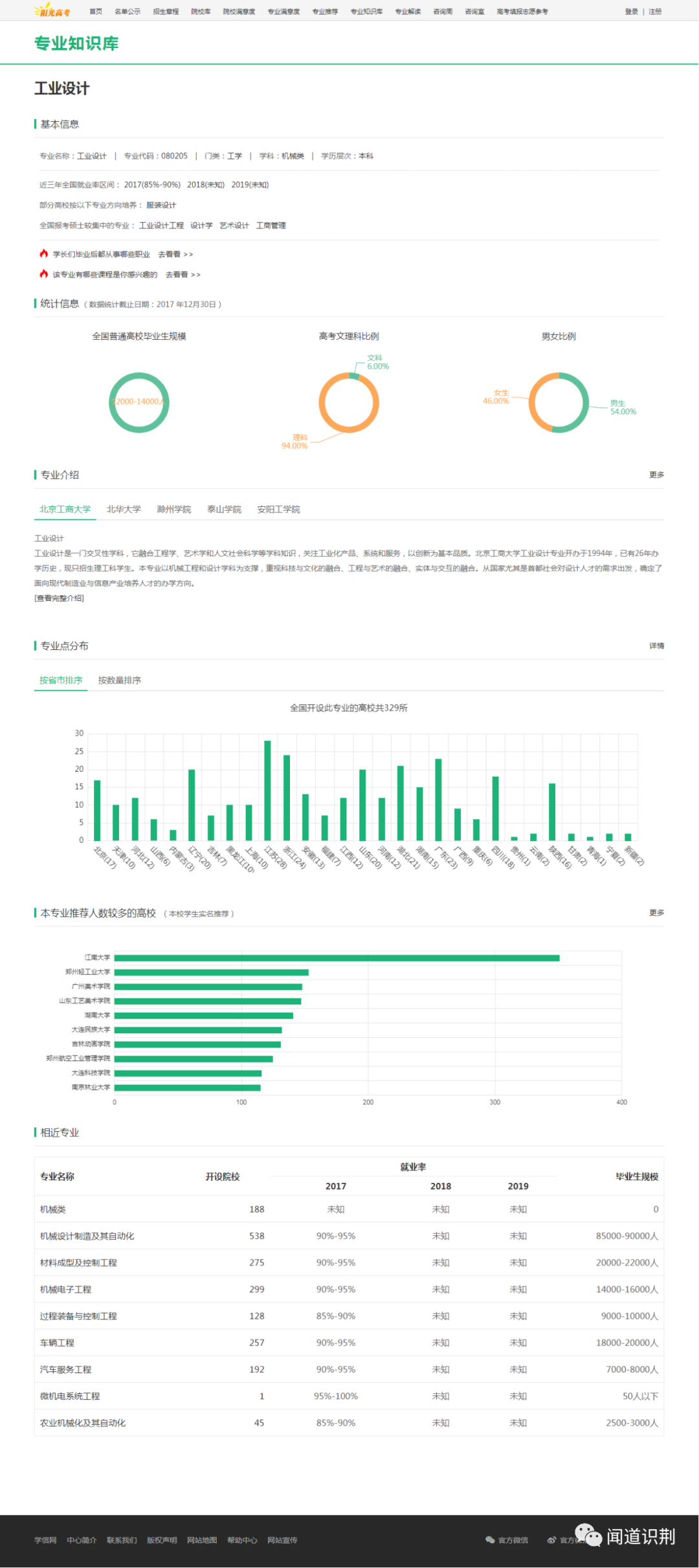Open 过程装备与控制工程 in the related majors table

[78, 1316]
